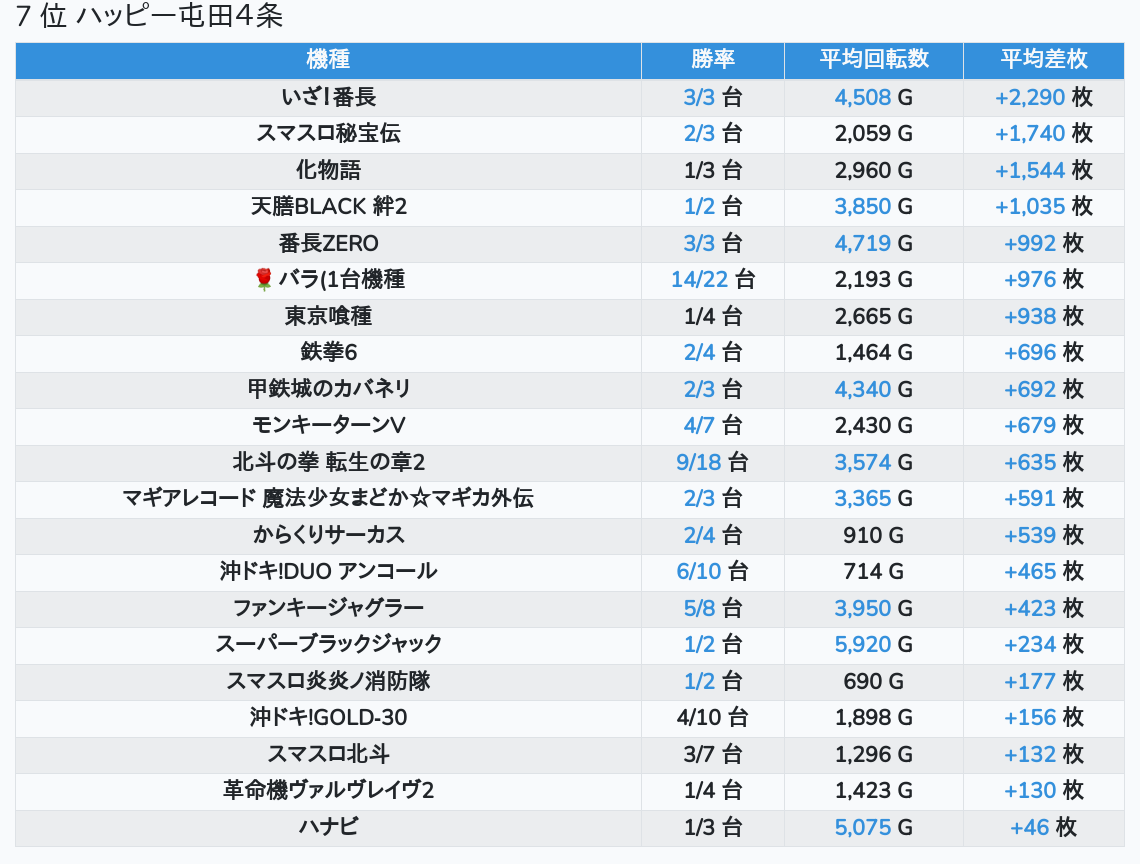Sort by the 勝率 column header

click(x=713, y=59)
